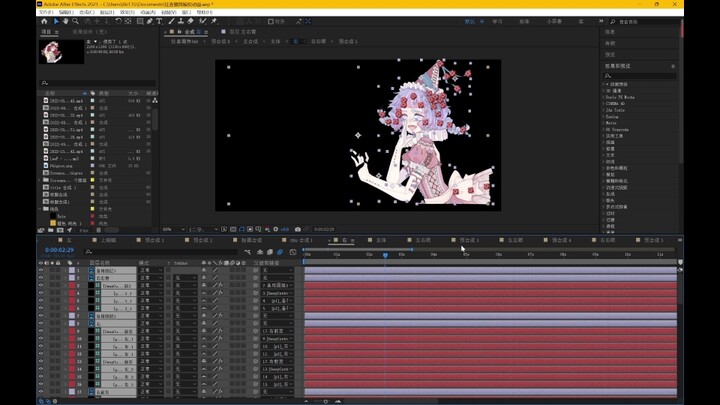
Task: Hide layer 7 with its eye icon
Action: (41, 316)
